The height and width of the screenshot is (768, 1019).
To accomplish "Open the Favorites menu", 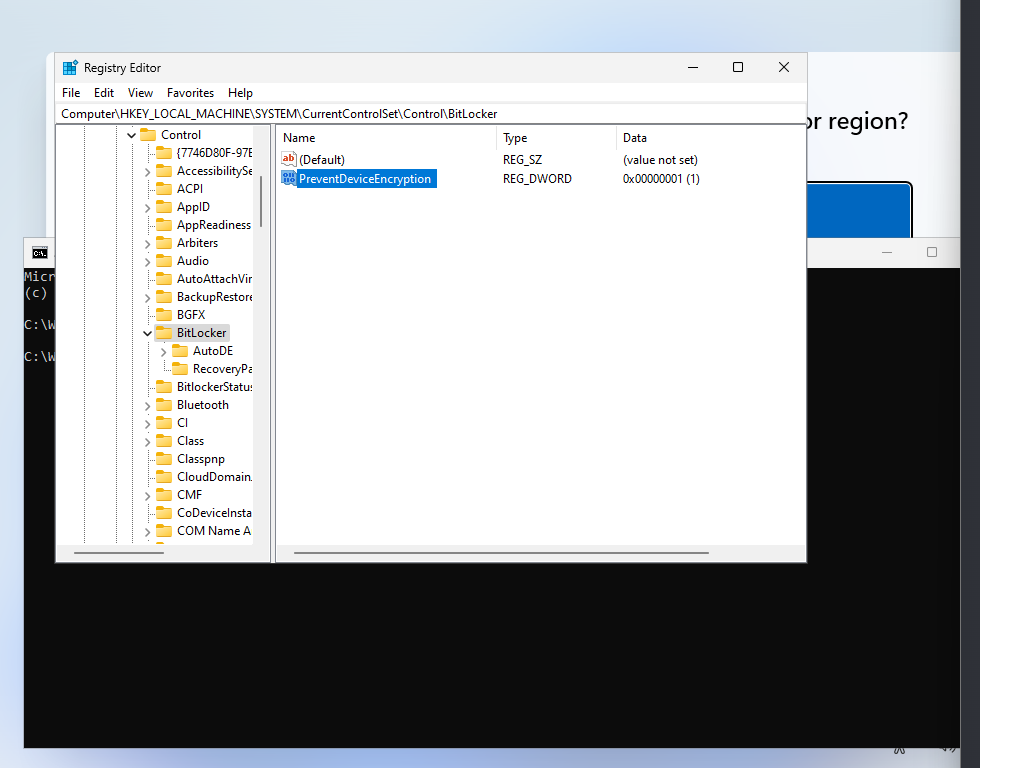I will [190, 93].
